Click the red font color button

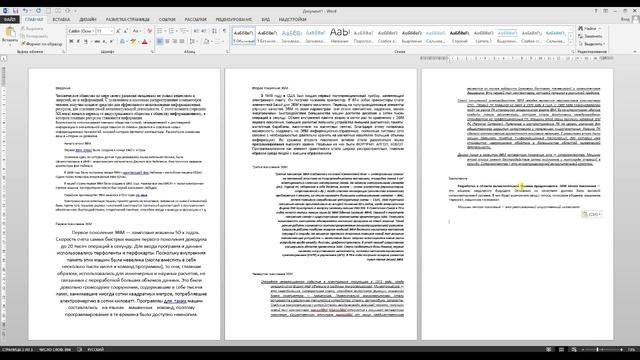click(144, 42)
